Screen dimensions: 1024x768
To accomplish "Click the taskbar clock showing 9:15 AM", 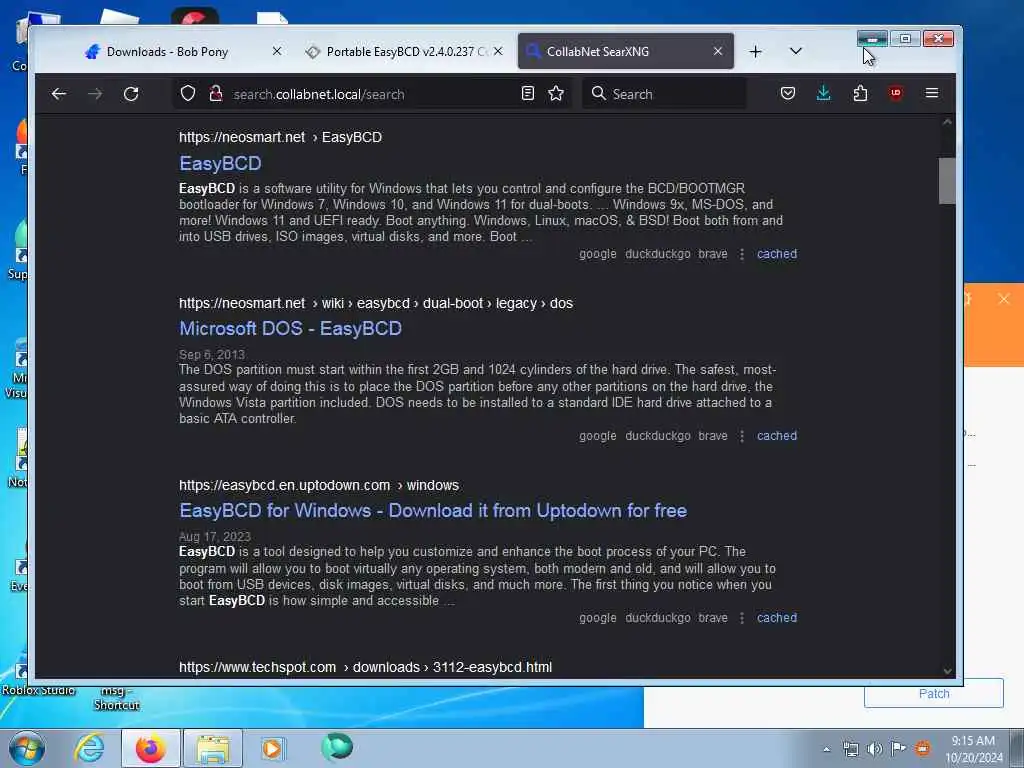I will tap(973, 749).
